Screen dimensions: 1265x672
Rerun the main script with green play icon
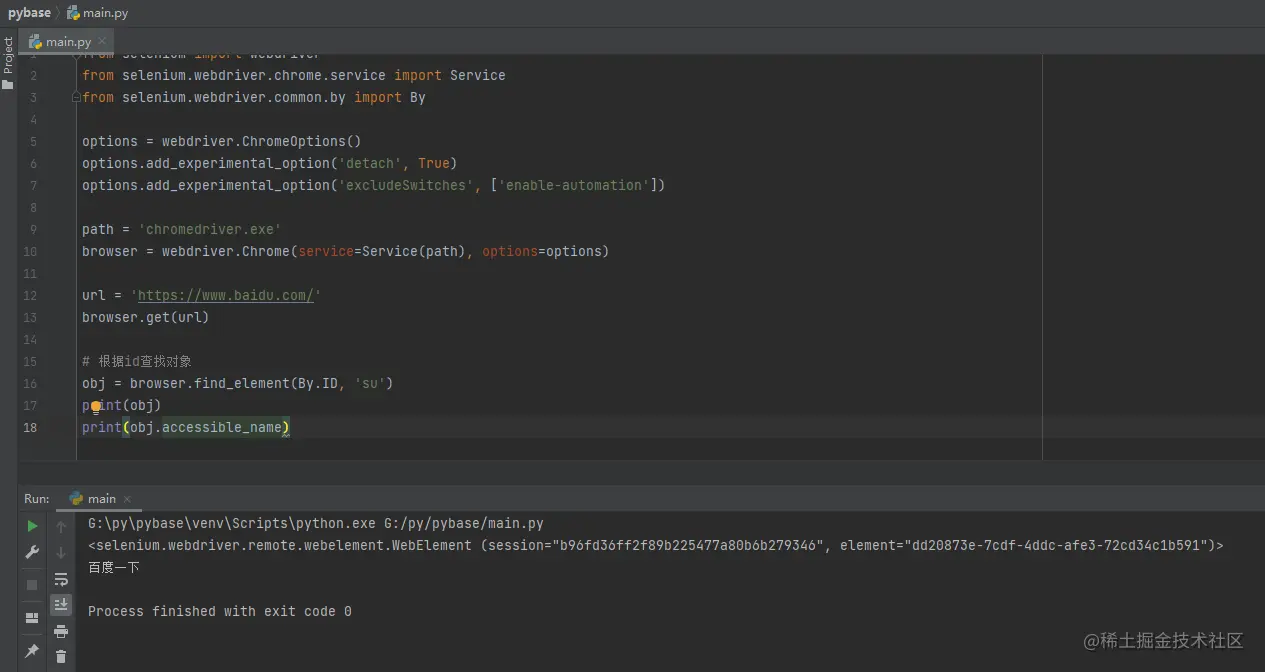[x=32, y=526]
